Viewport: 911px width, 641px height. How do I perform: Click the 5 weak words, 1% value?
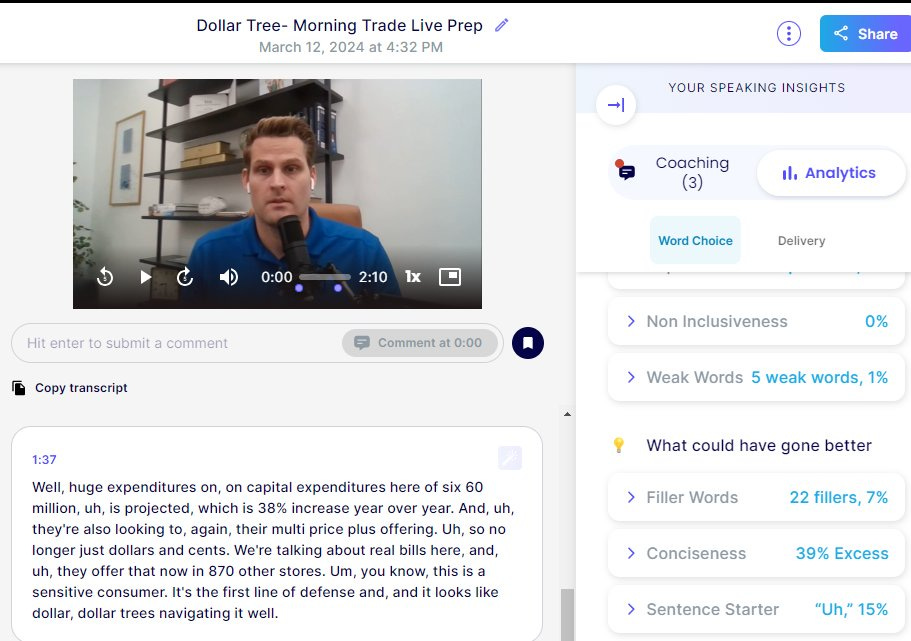tap(819, 377)
